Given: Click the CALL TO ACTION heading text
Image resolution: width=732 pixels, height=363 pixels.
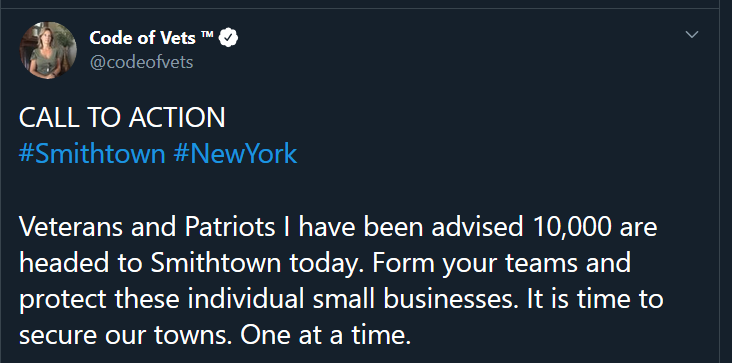Looking at the screenshot, I should point(122,117).
